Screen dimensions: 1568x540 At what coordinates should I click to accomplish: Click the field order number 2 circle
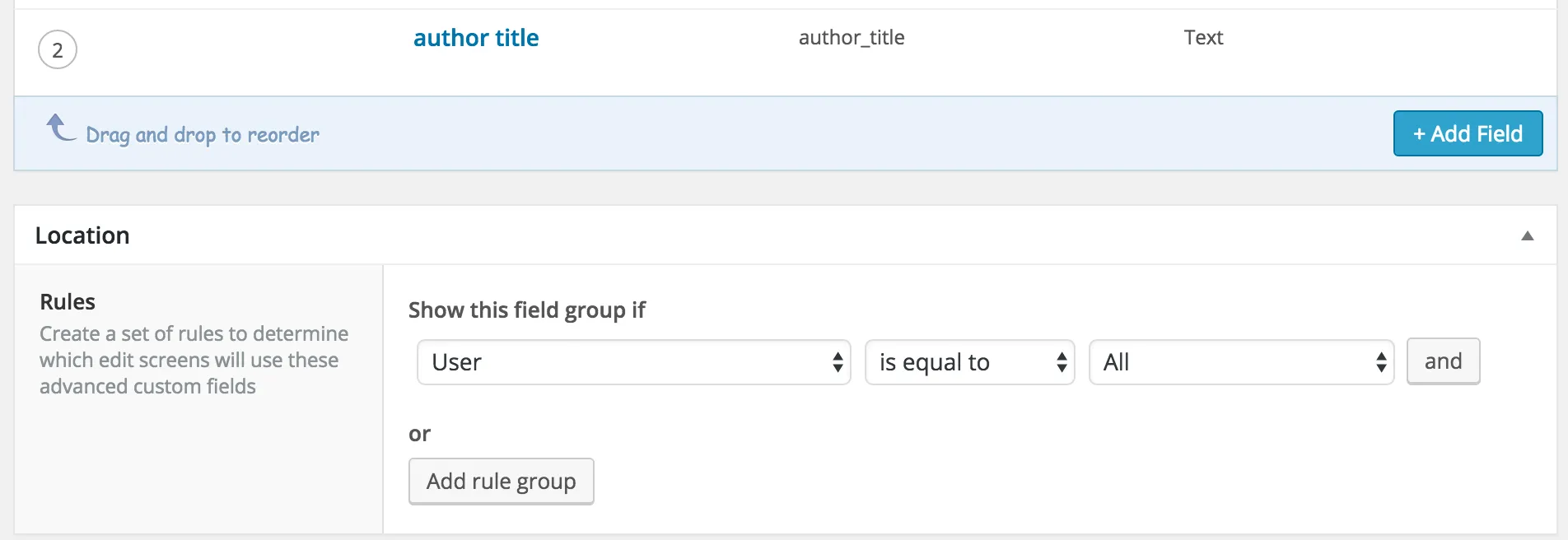58,50
